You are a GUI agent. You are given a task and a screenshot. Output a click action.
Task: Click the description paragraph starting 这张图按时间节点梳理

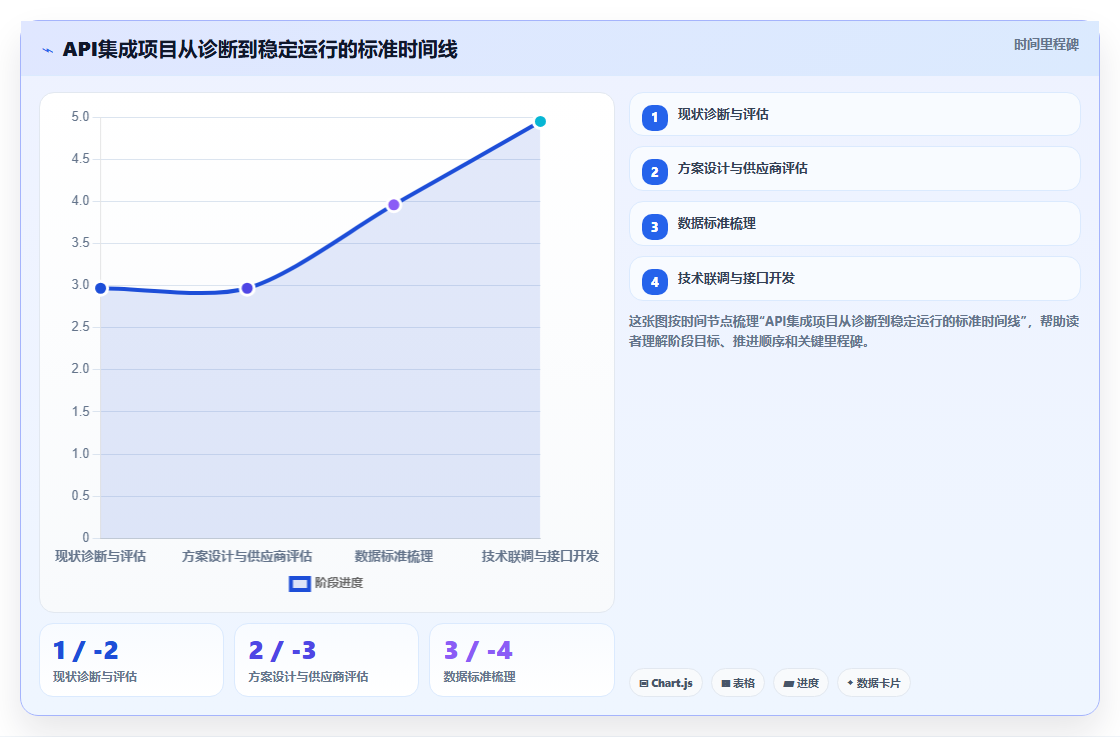[854, 331]
